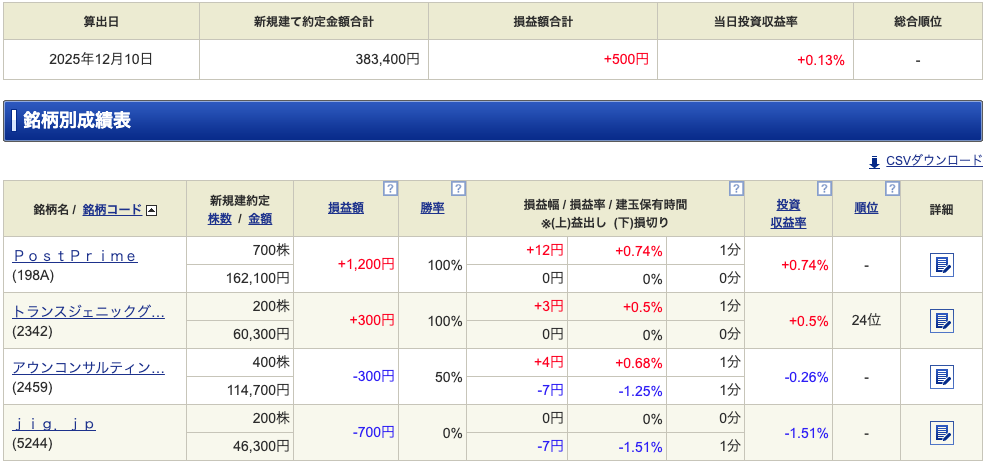Sort table by 順位 header
The width and height of the screenshot is (986, 461).
point(866,209)
